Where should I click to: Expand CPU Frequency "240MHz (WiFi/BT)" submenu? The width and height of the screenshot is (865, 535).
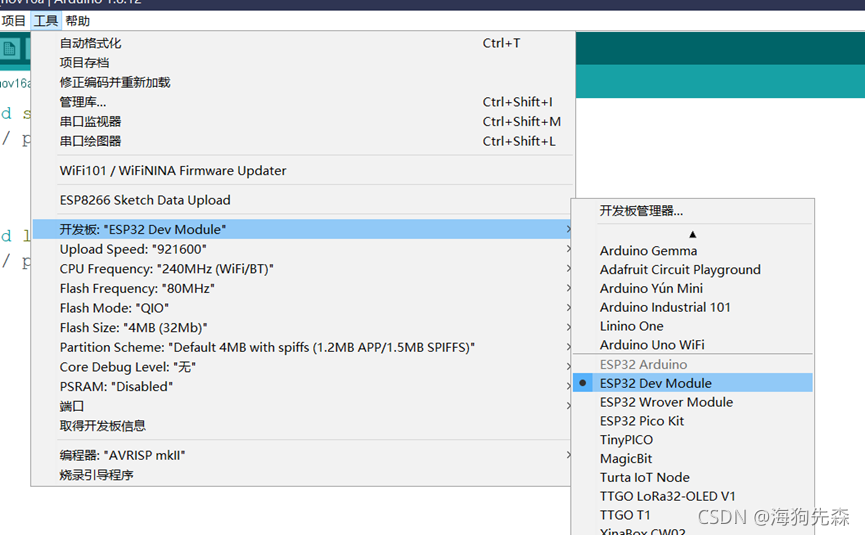click(303, 269)
